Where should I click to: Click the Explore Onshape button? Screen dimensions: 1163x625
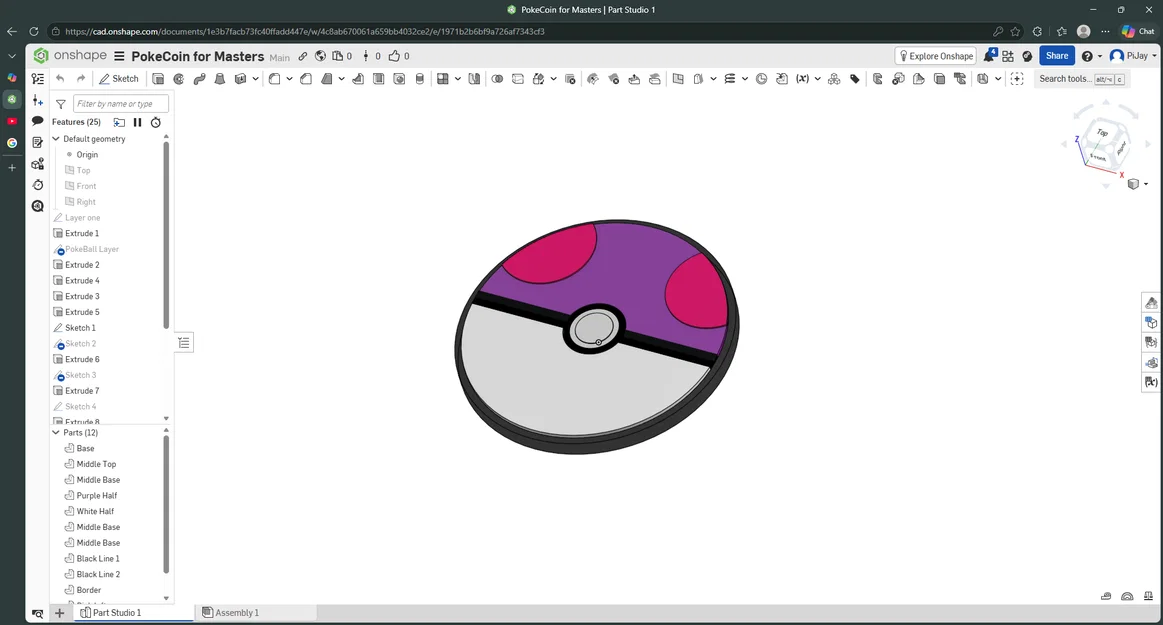pyautogui.click(x=935, y=56)
